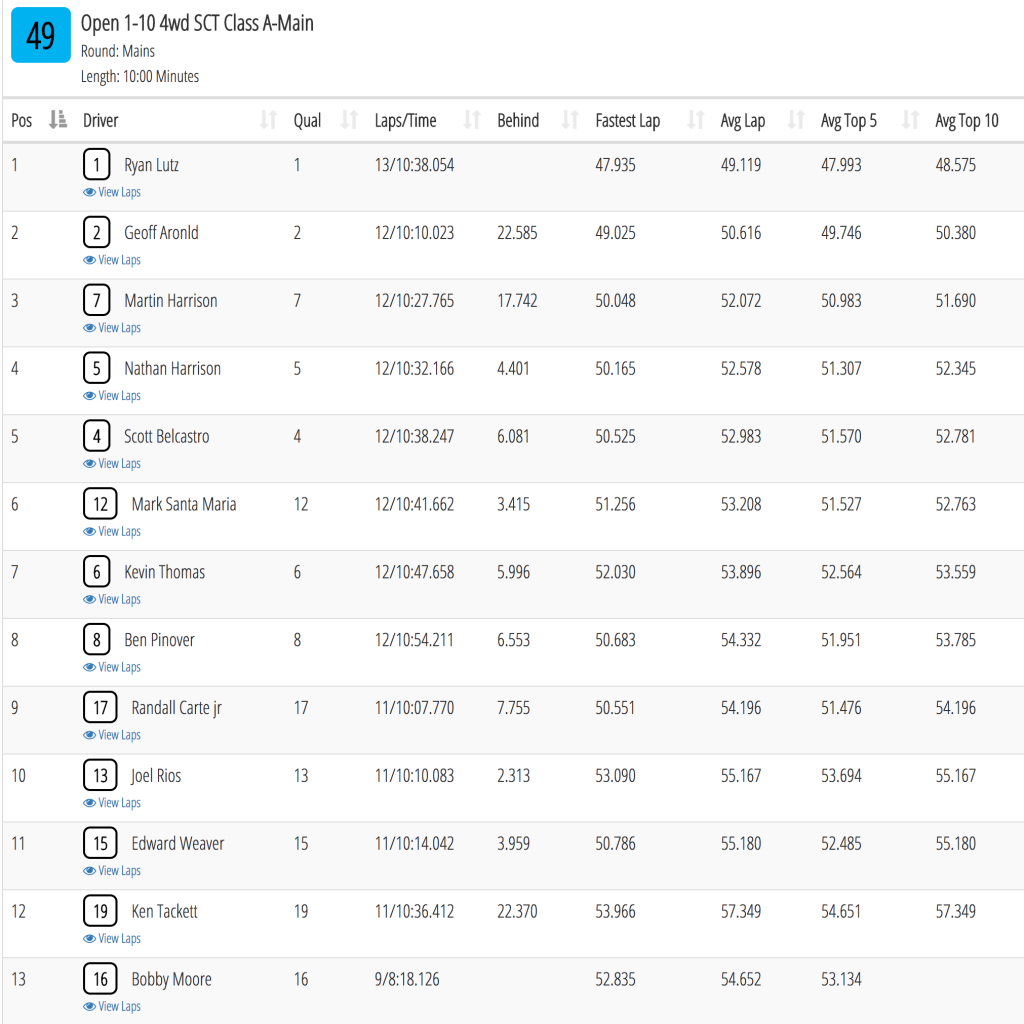Screen dimensions: 1024x1024
Task: Sort by Driver column arrows
Action: pos(268,120)
